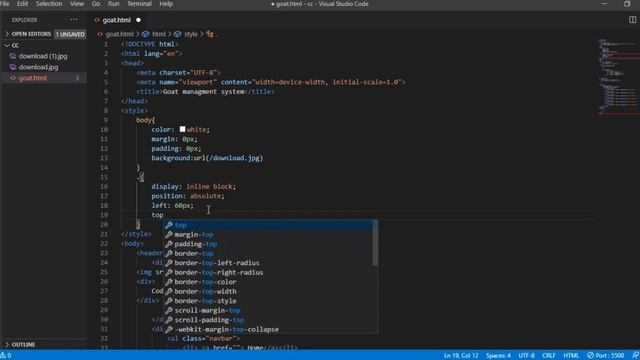Open the notifications icon in status bar
The image size is (640, 360).
[x=635, y=356]
